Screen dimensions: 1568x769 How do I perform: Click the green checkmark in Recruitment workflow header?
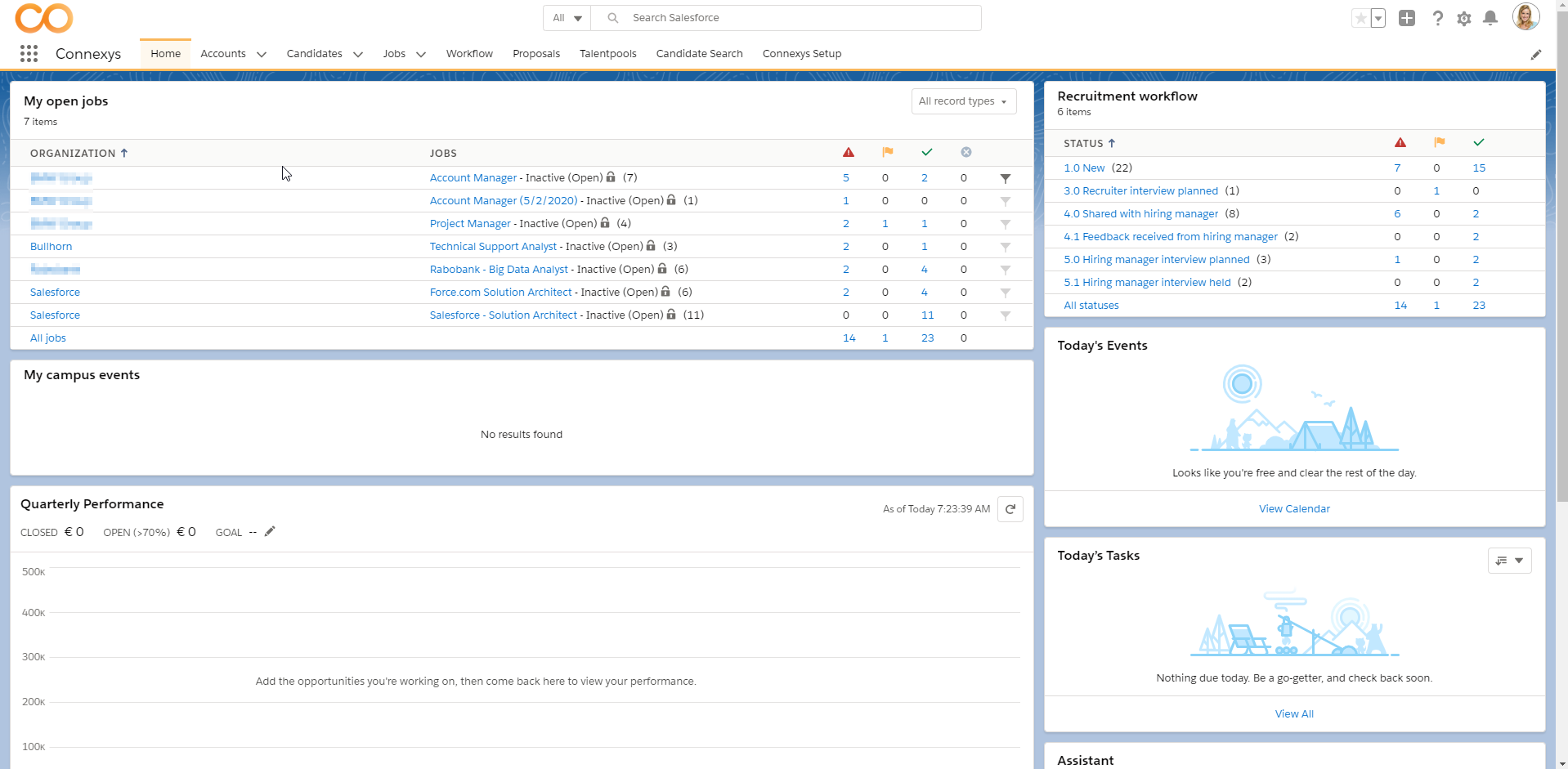[1479, 142]
